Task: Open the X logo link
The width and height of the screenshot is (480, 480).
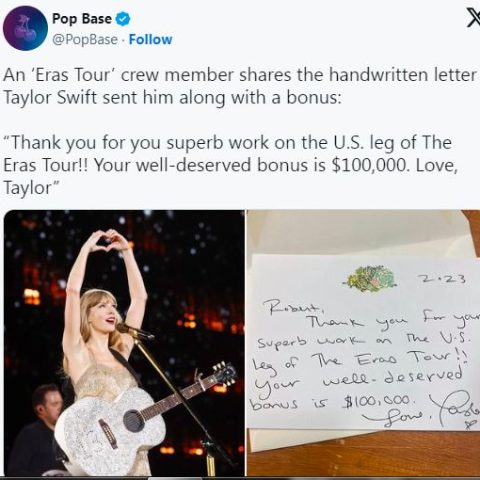Action: (x=473, y=20)
